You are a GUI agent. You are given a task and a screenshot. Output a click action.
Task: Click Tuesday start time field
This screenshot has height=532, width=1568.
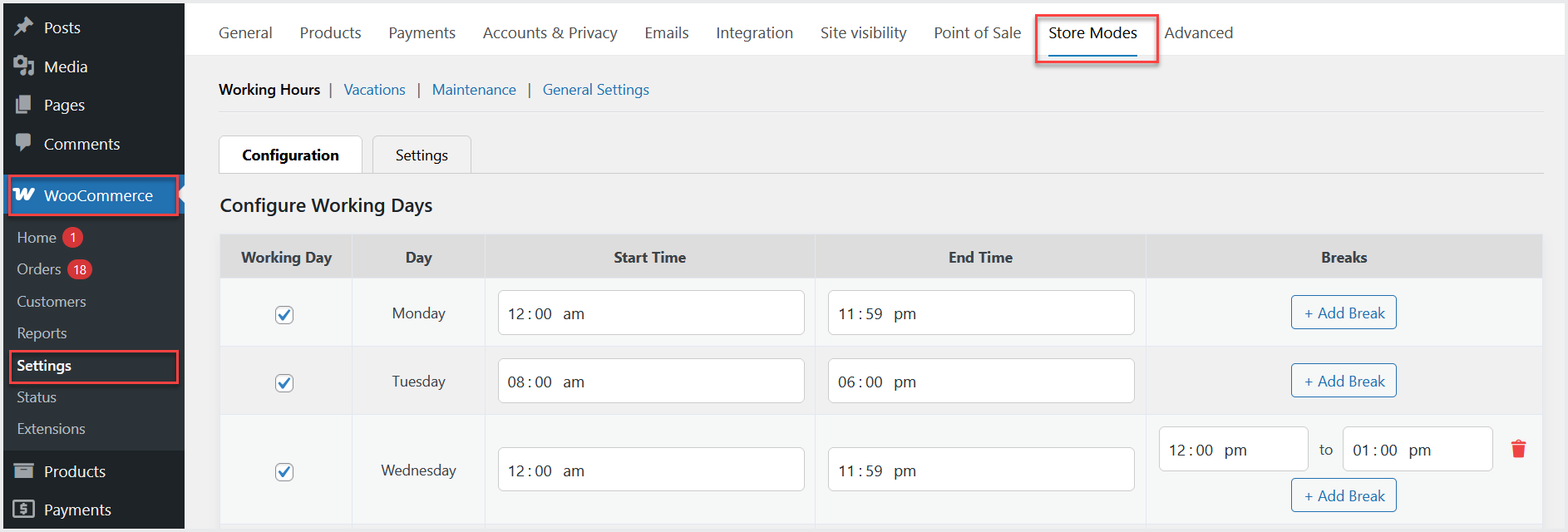tap(650, 382)
